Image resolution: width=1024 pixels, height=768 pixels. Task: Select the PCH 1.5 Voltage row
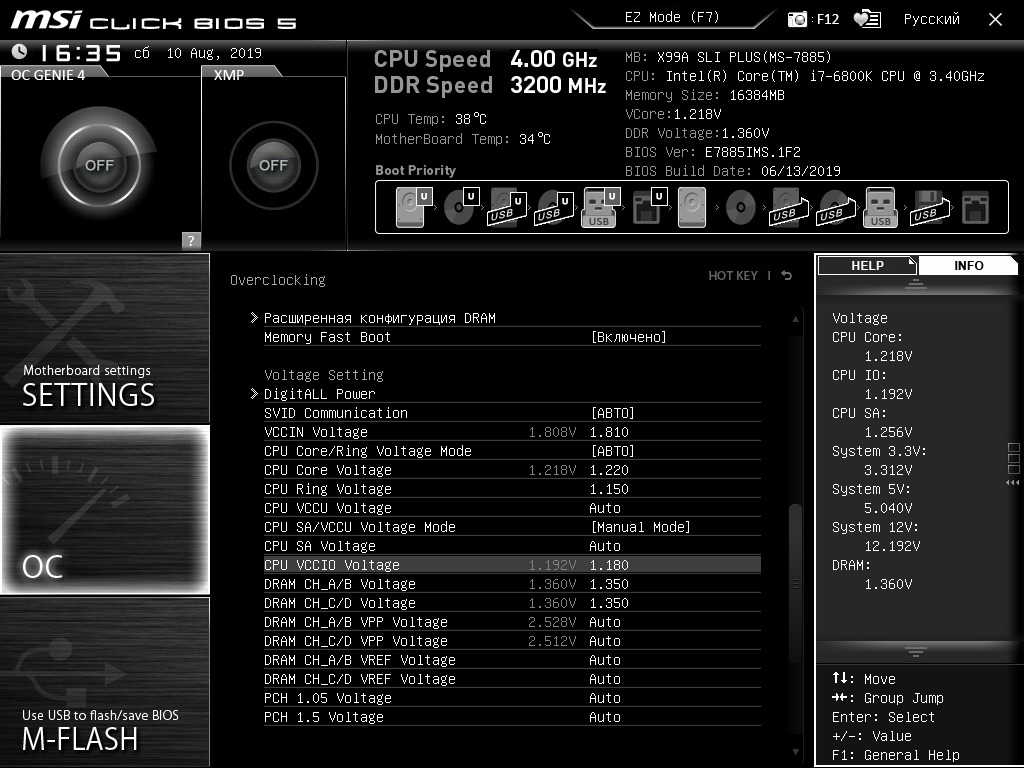[x=512, y=716]
